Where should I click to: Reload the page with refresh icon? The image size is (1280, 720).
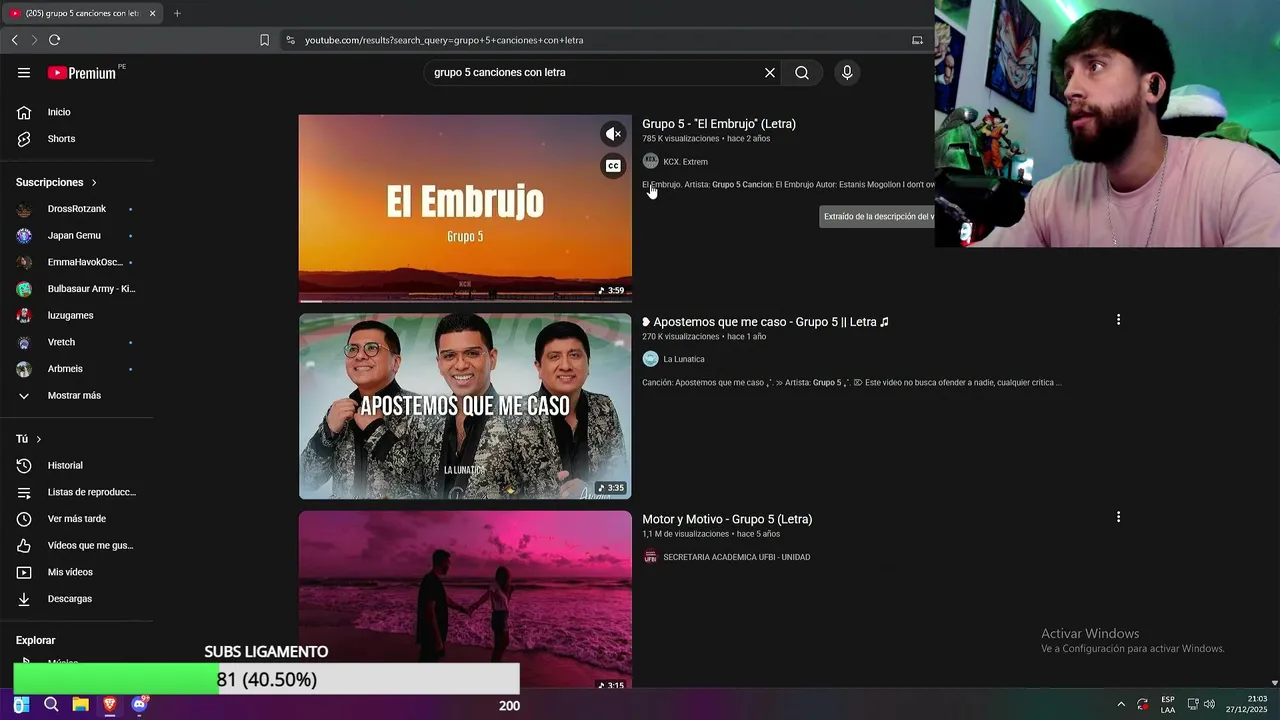(54, 40)
